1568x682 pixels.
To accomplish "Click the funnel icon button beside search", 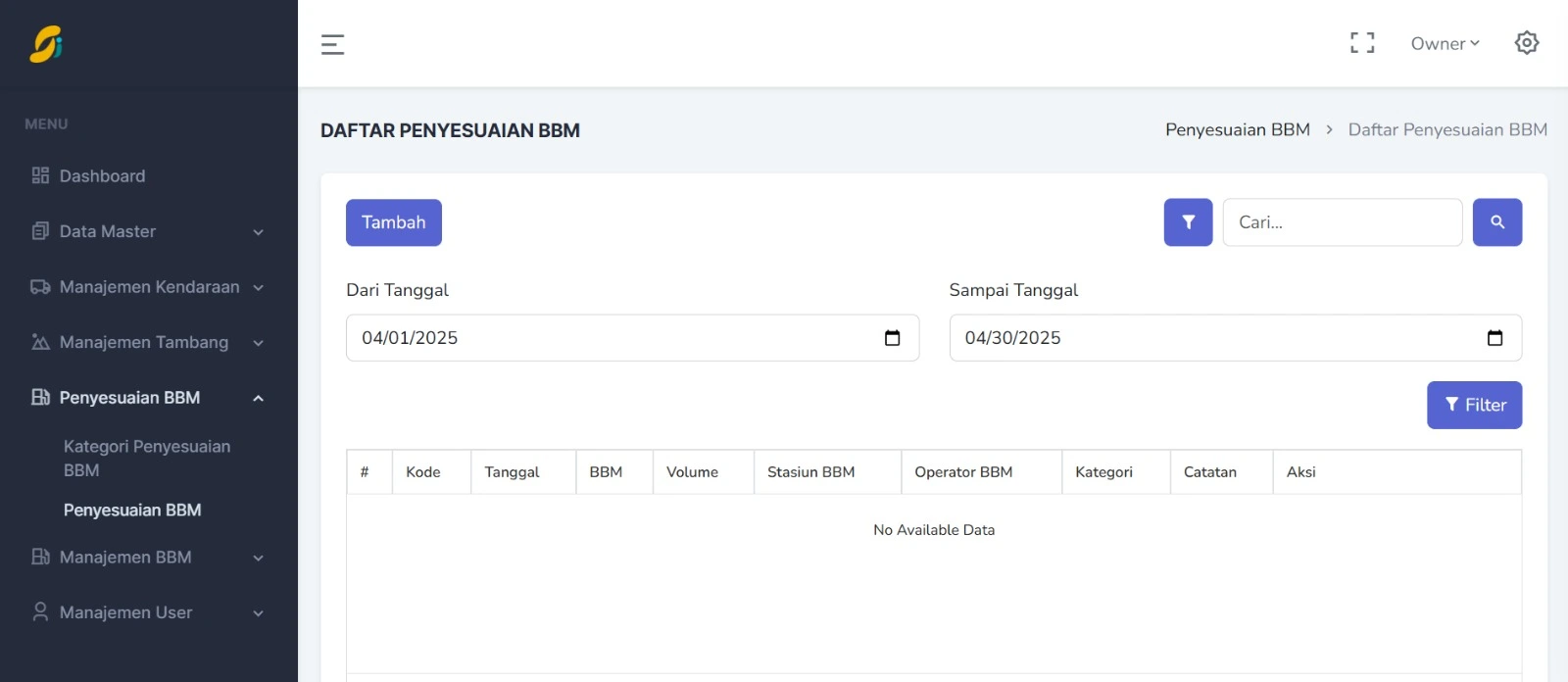I will tap(1188, 222).
